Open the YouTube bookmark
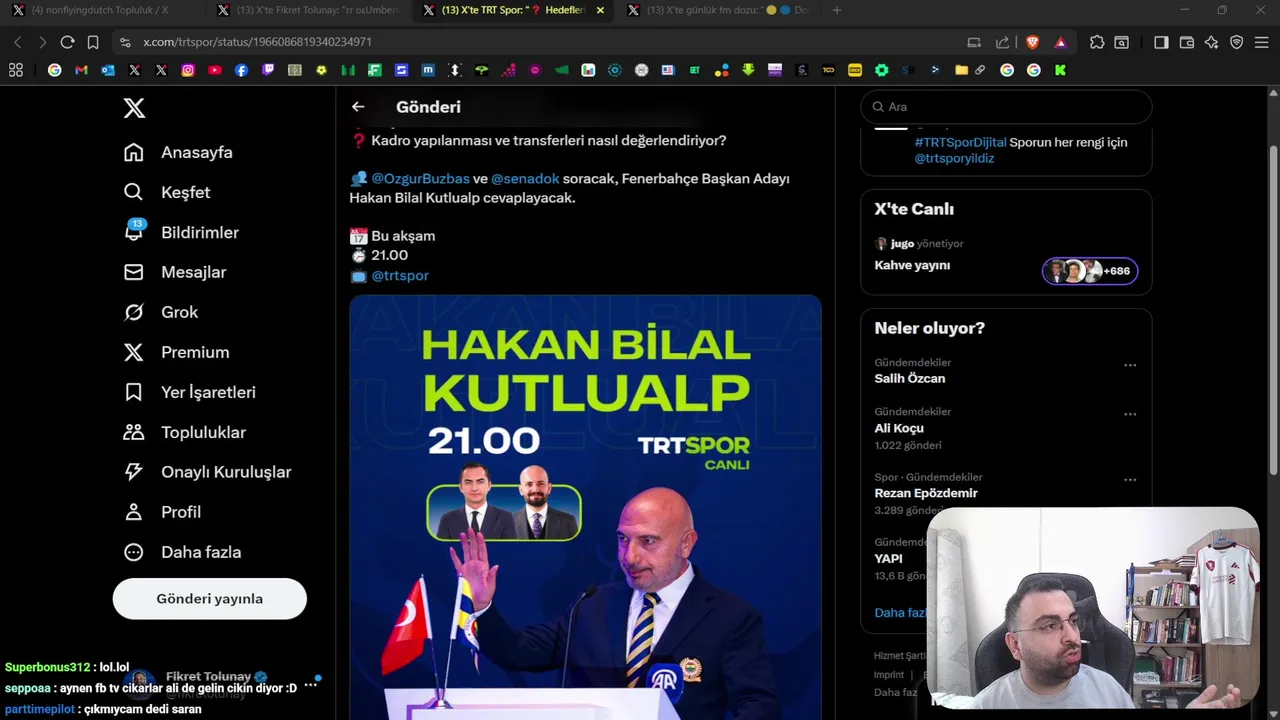The width and height of the screenshot is (1280, 720). tap(214, 70)
